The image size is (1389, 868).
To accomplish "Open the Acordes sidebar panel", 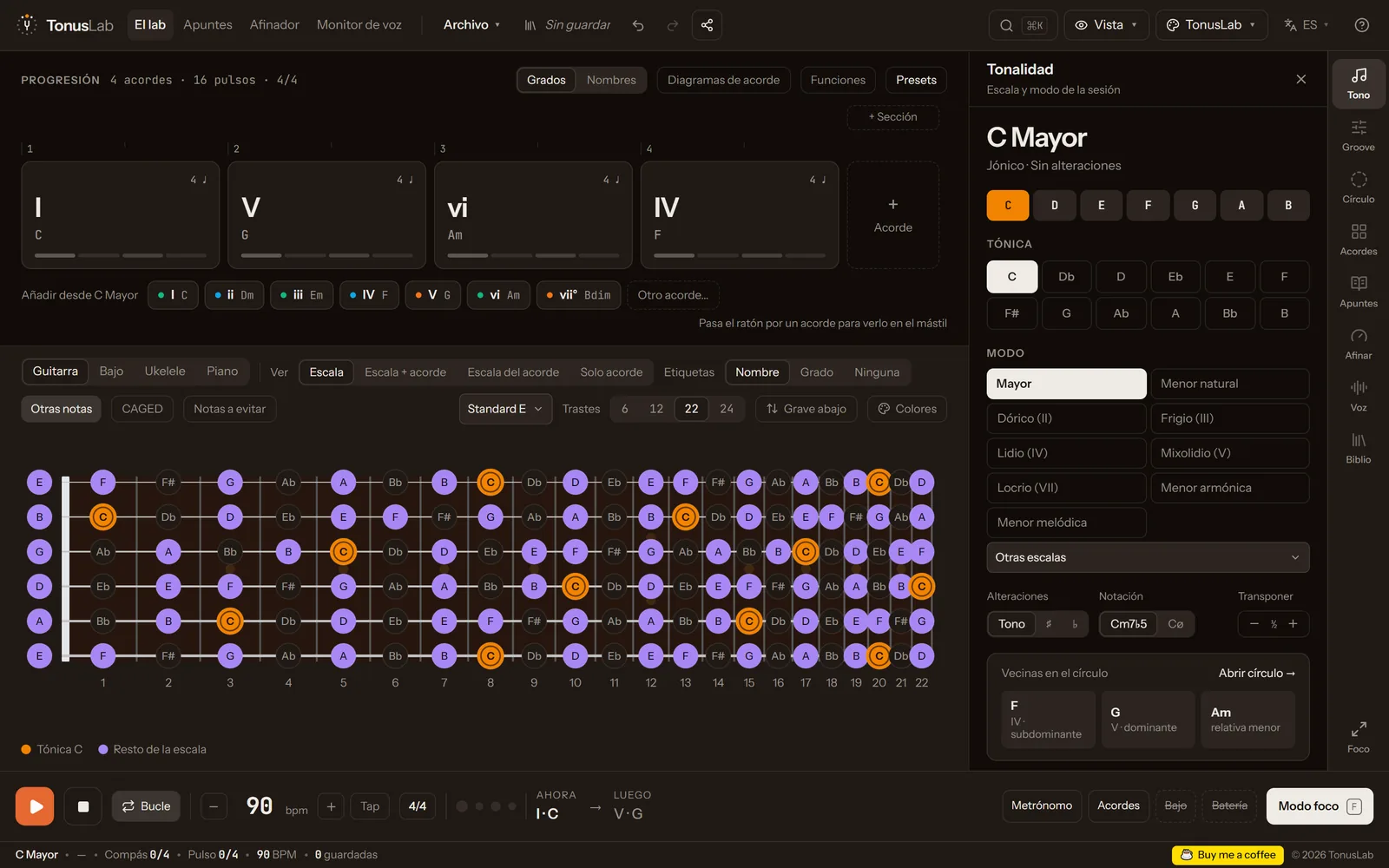I will pyautogui.click(x=1358, y=240).
